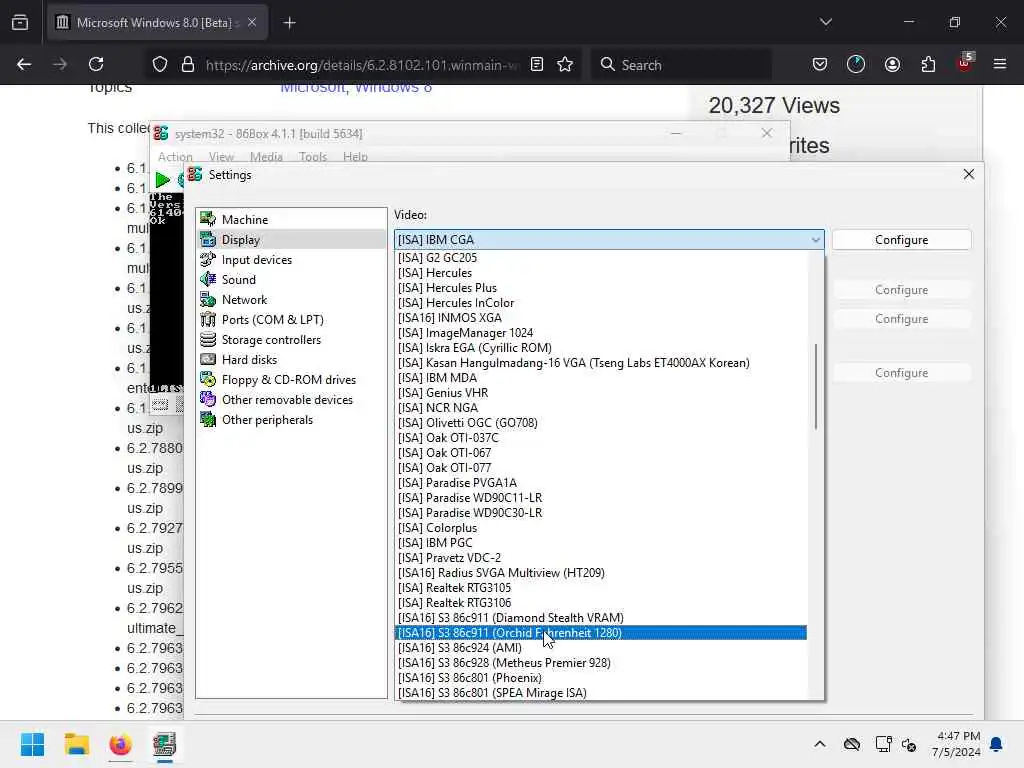Select the Display category icon
The height and width of the screenshot is (768, 1024).
(x=208, y=240)
